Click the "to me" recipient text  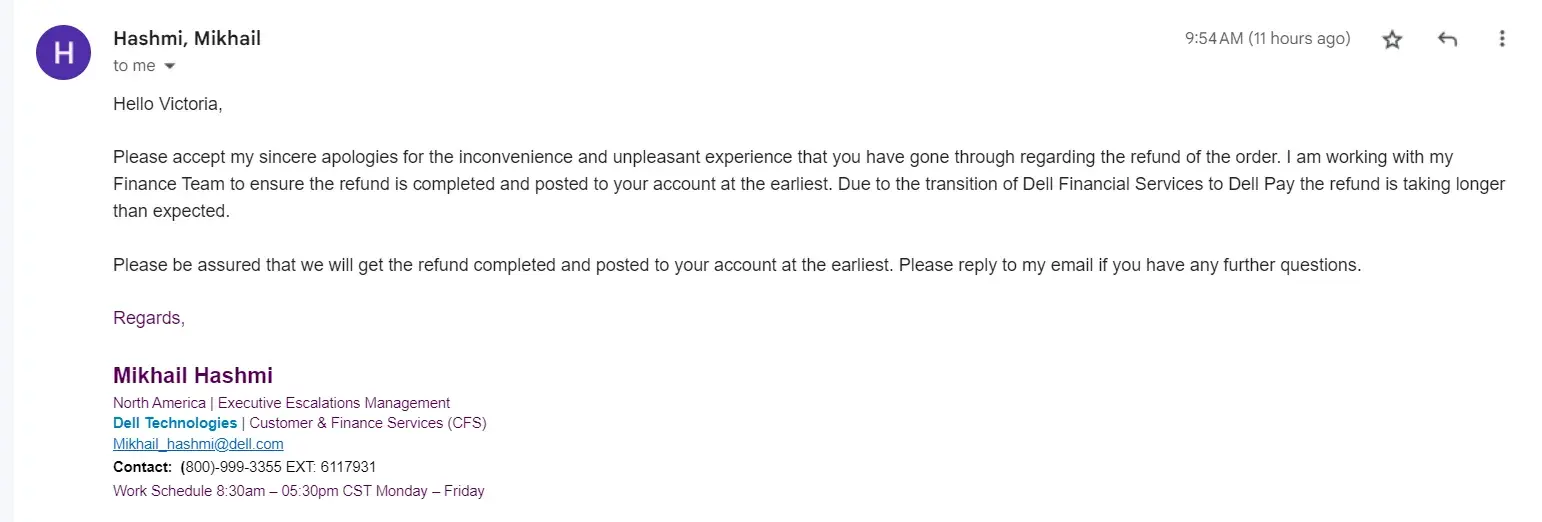134,66
